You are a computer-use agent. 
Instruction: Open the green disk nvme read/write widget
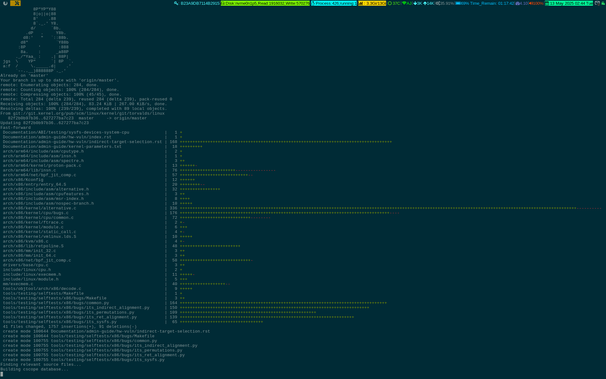coord(265,3)
